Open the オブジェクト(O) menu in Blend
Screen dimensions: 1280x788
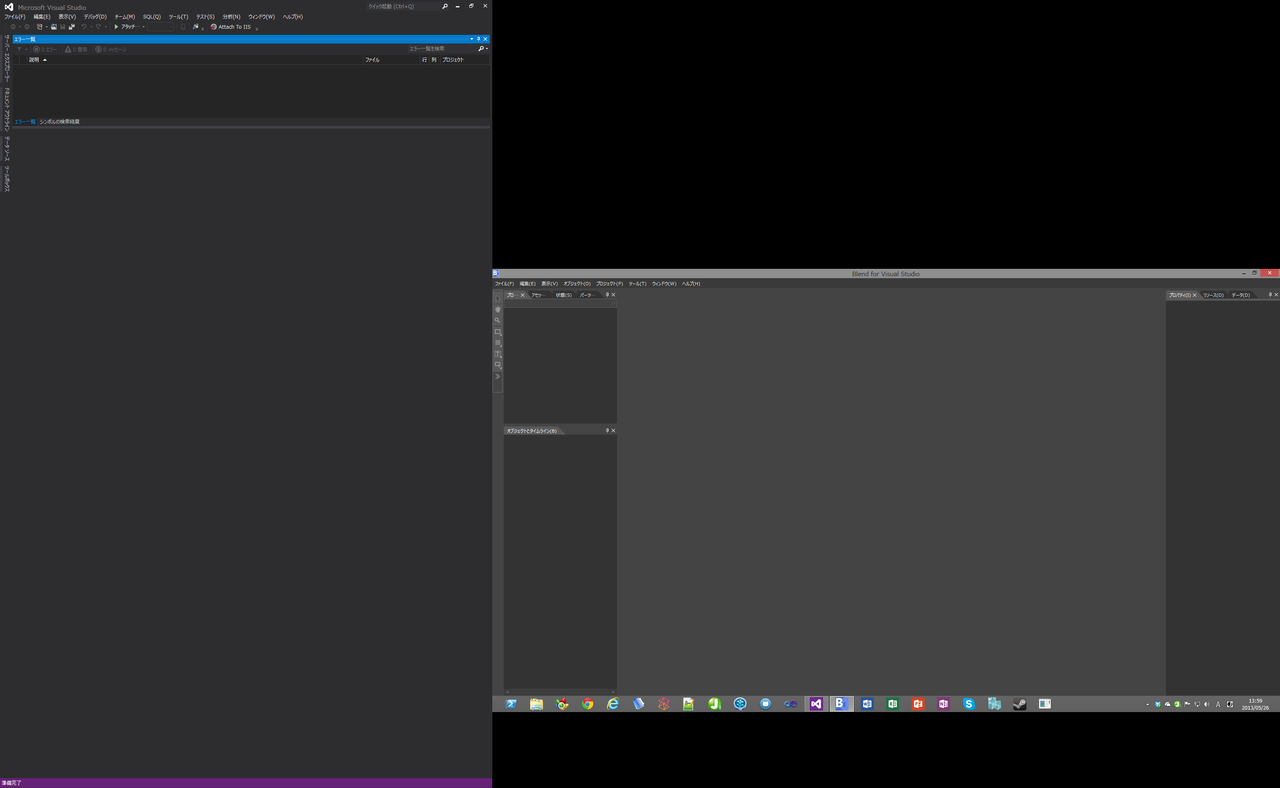pos(577,284)
